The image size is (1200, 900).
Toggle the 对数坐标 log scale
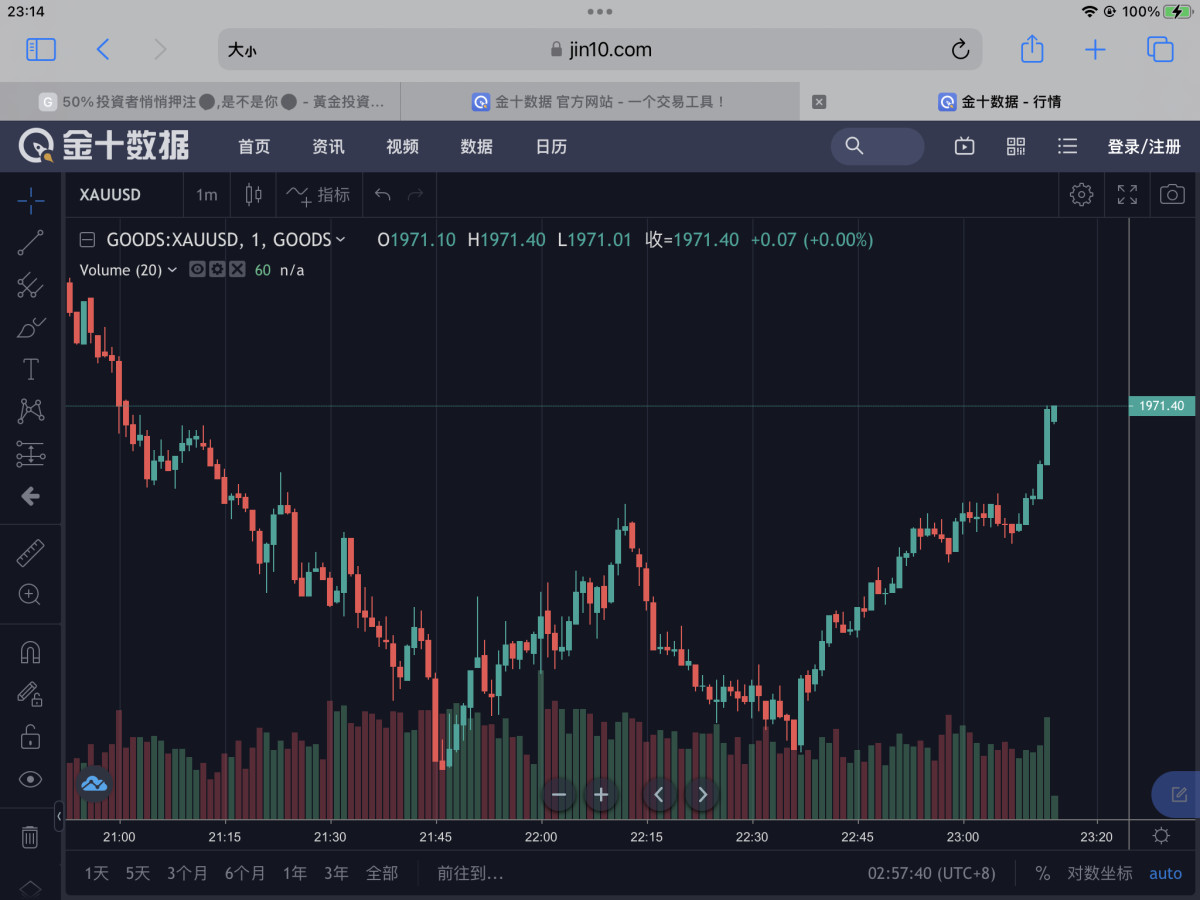[x=1099, y=873]
